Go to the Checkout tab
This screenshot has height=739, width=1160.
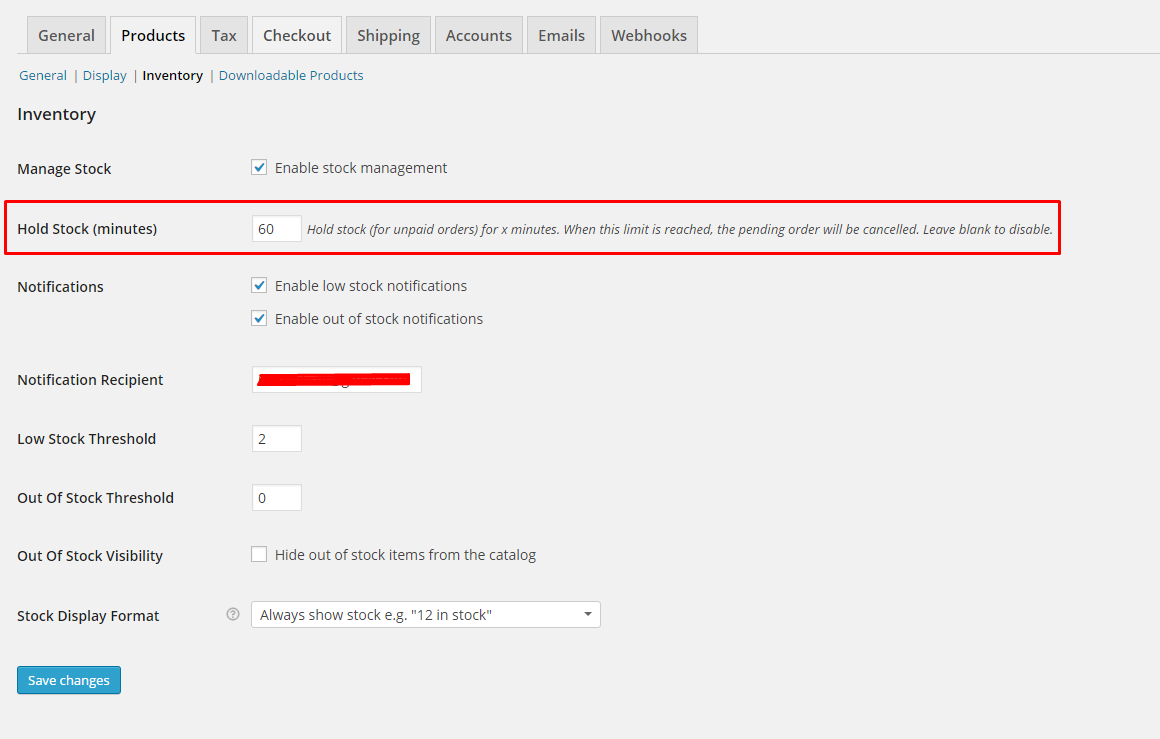tap(297, 35)
